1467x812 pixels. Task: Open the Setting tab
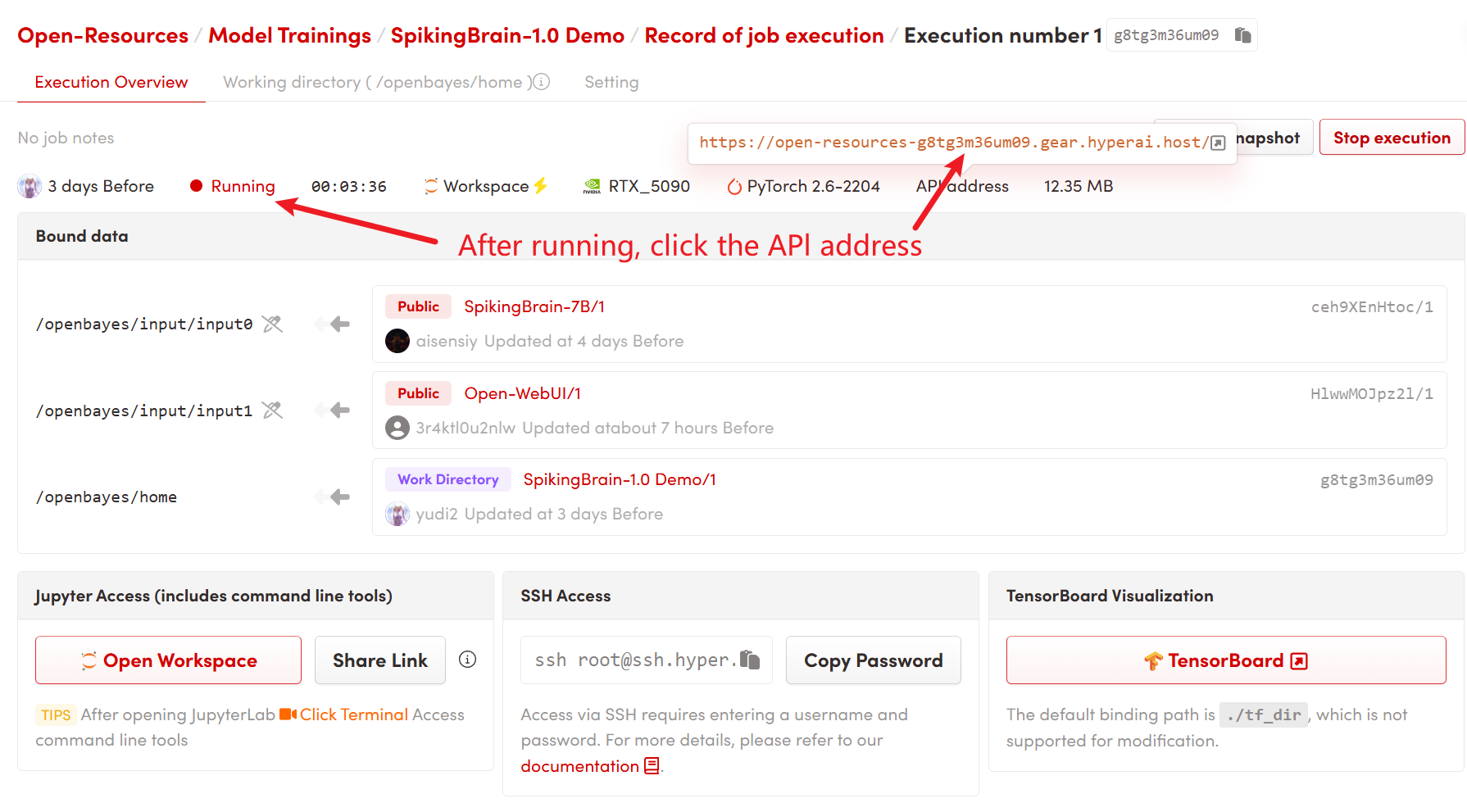click(611, 83)
